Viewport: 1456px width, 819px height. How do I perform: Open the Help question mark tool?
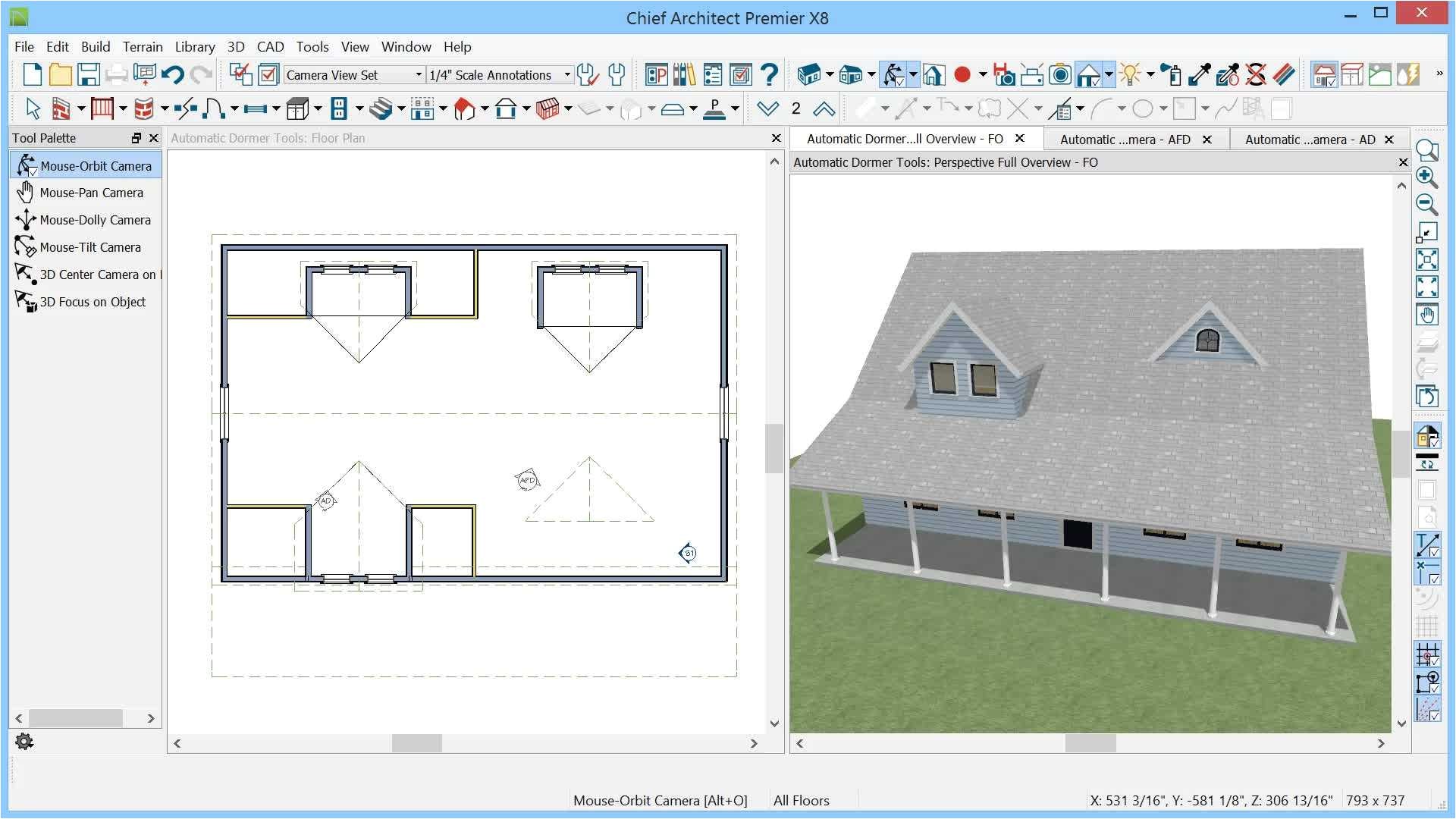pos(770,74)
